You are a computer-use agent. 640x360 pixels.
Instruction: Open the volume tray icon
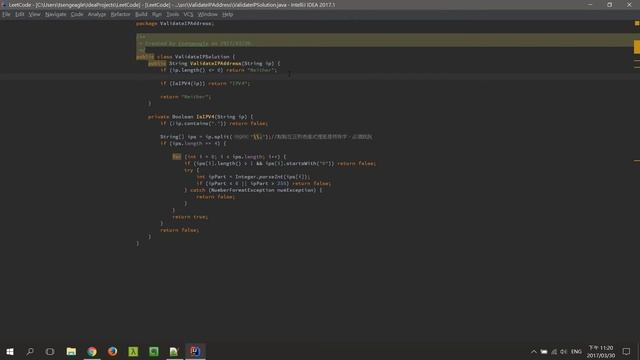click(x=564, y=351)
